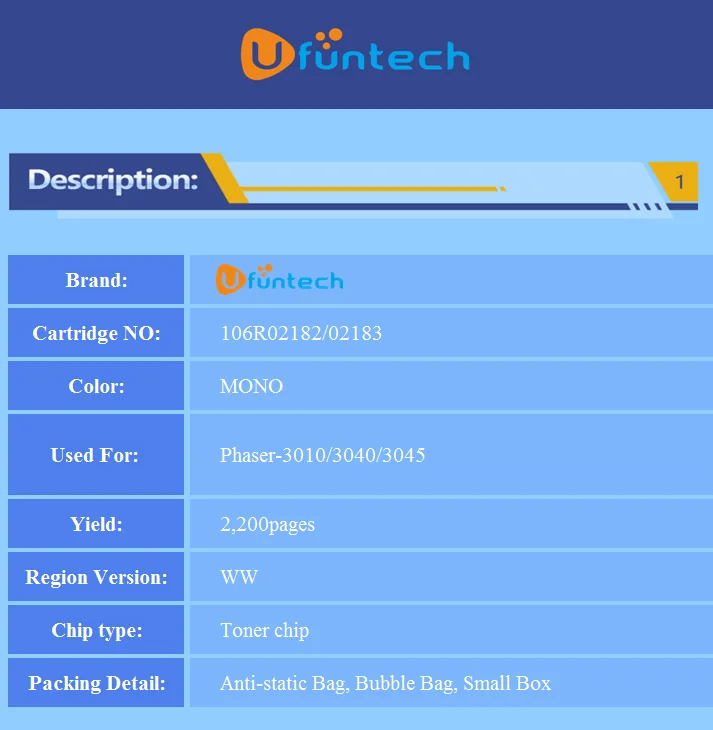This screenshot has width=713, height=730.
Task: Click the small Ufuntech logo in Brand row
Action: click(x=279, y=279)
